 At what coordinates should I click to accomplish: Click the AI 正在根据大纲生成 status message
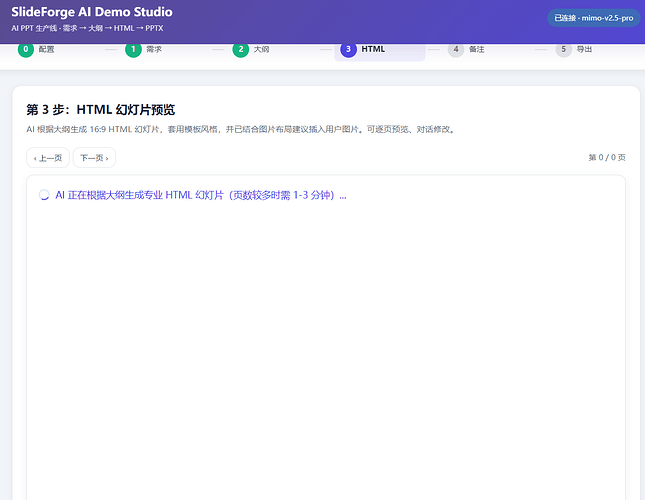[201, 195]
